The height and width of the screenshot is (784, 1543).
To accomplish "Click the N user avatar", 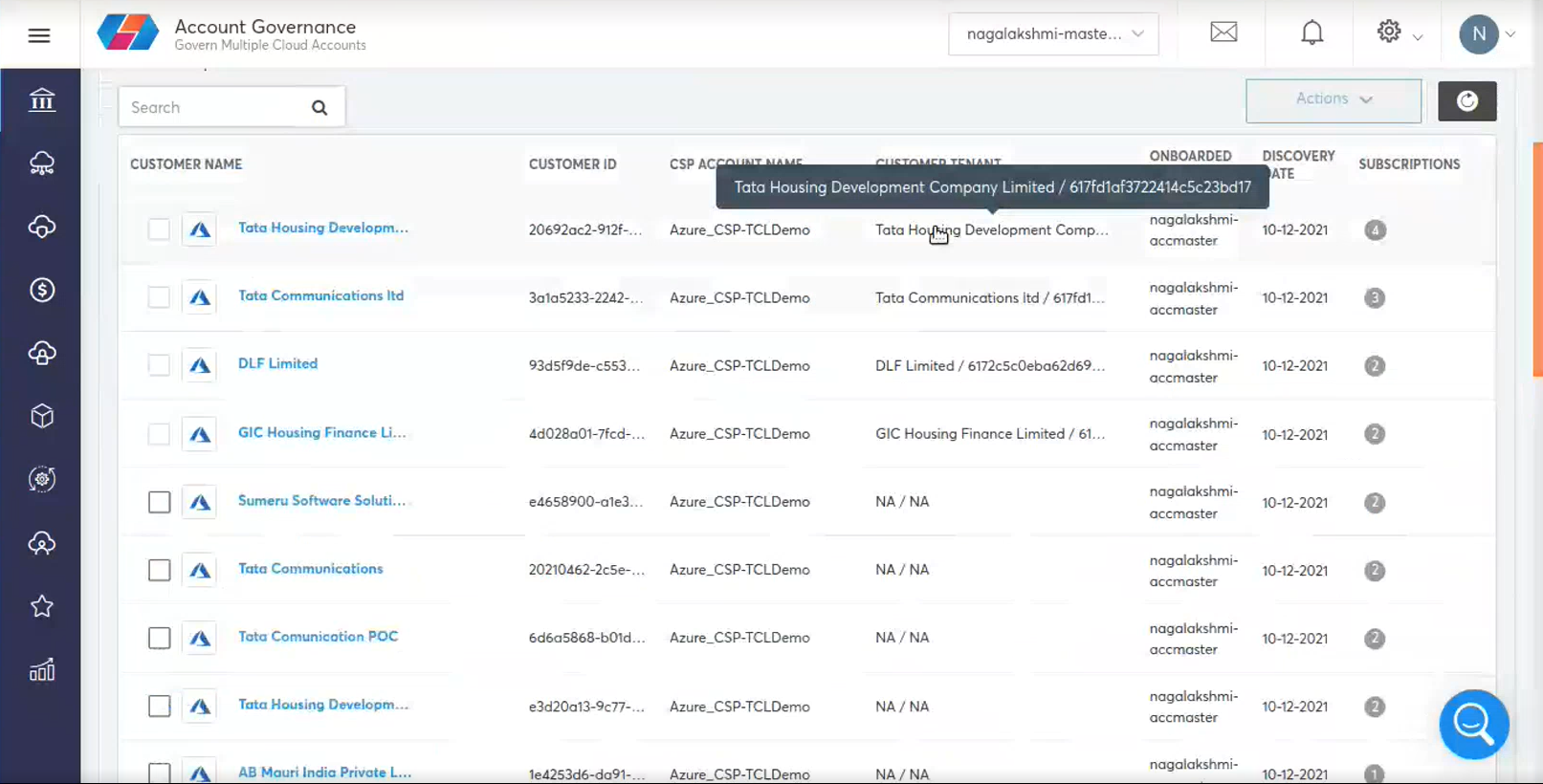I will pos(1478,34).
